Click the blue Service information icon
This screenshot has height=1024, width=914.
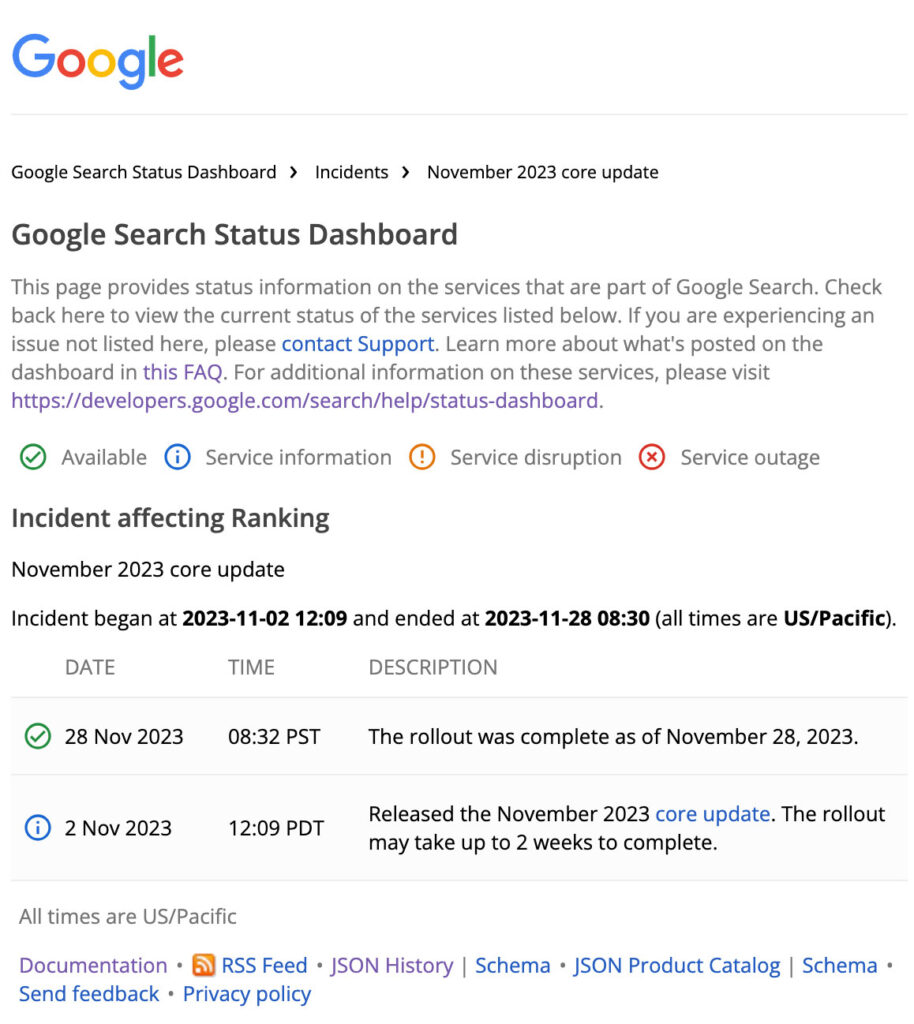[x=177, y=457]
